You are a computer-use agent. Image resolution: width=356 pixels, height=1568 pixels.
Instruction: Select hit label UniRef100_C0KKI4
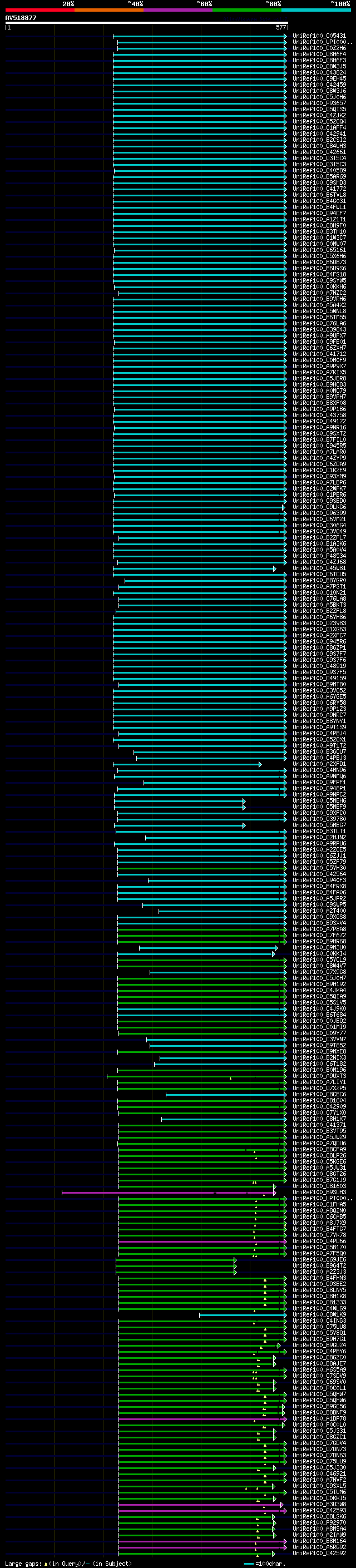click(319, 954)
